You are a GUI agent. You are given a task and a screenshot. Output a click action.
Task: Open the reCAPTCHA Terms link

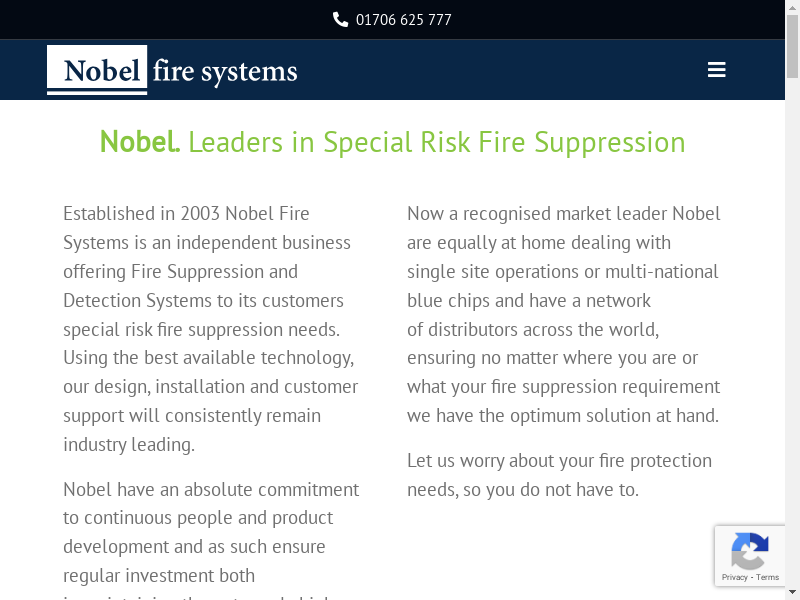768,577
